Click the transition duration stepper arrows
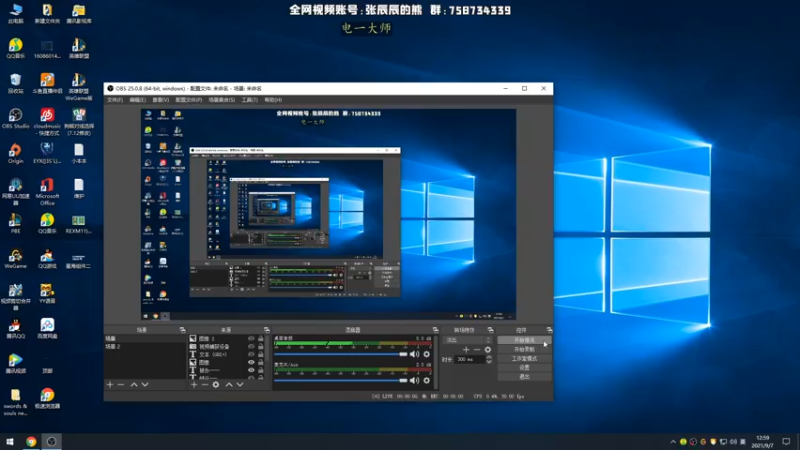800x450 pixels. (489, 359)
